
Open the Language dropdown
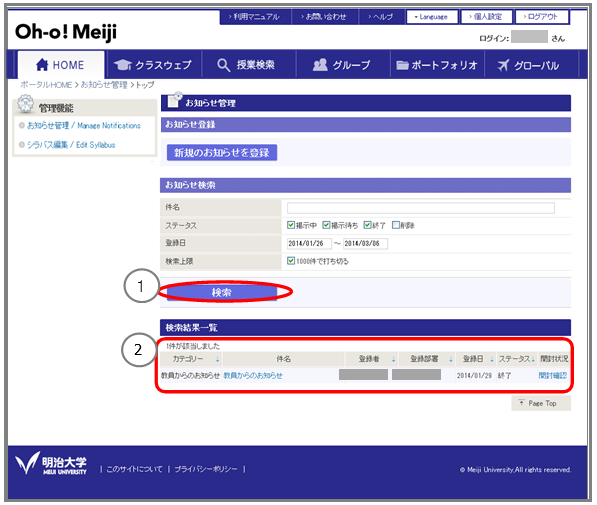(432, 17)
